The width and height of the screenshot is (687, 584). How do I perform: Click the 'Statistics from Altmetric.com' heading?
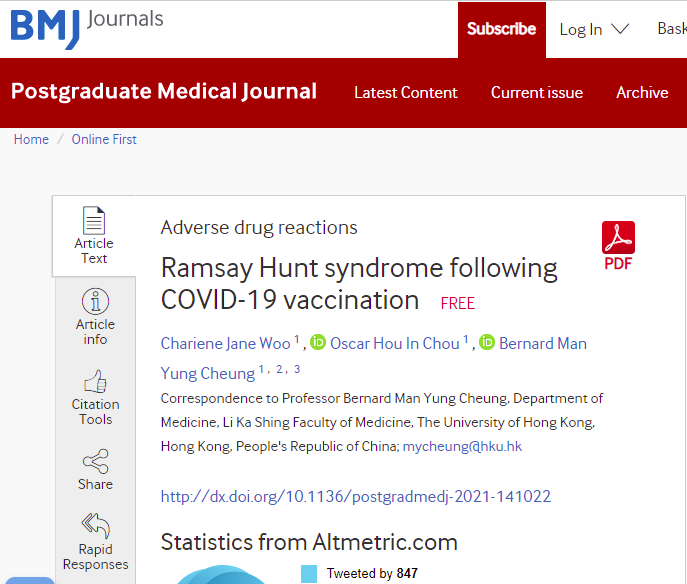[309, 542]
